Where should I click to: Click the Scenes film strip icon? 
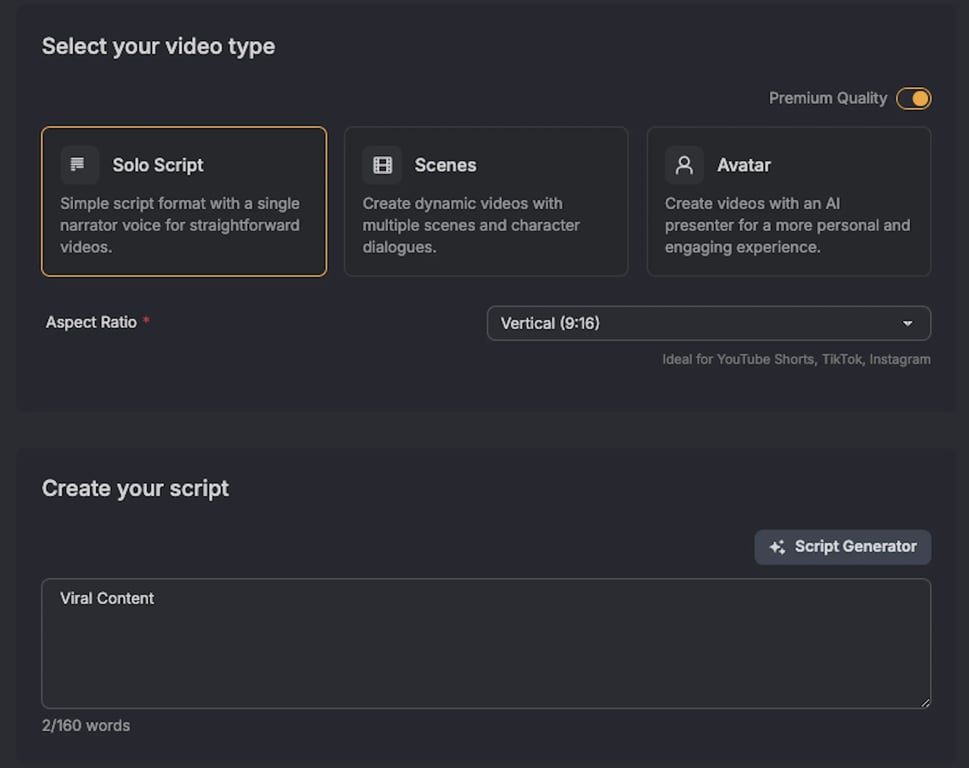coord(382,165)
